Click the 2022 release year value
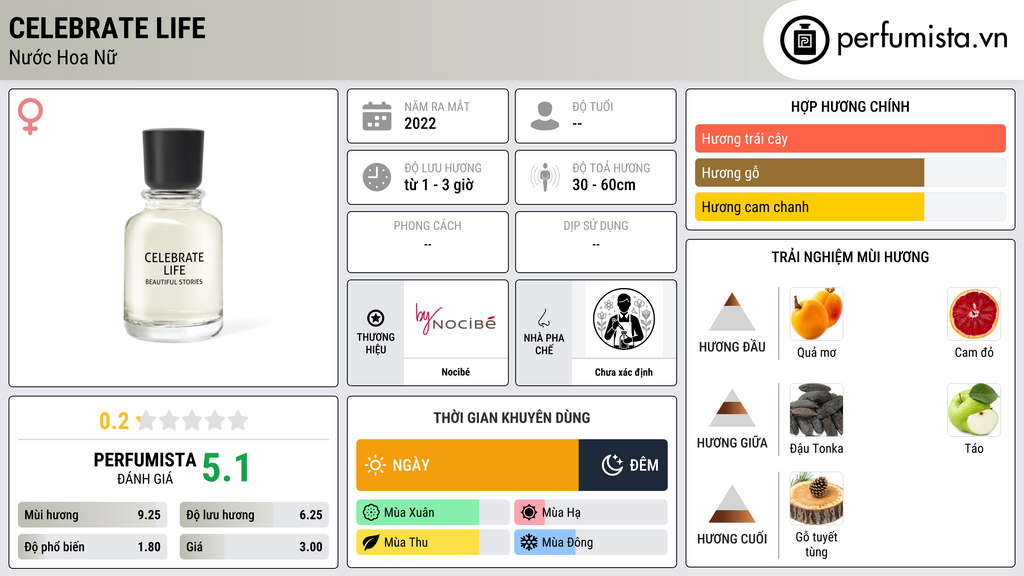The width and height of the screenshot is (1024, 576). [x=420, y=123]
